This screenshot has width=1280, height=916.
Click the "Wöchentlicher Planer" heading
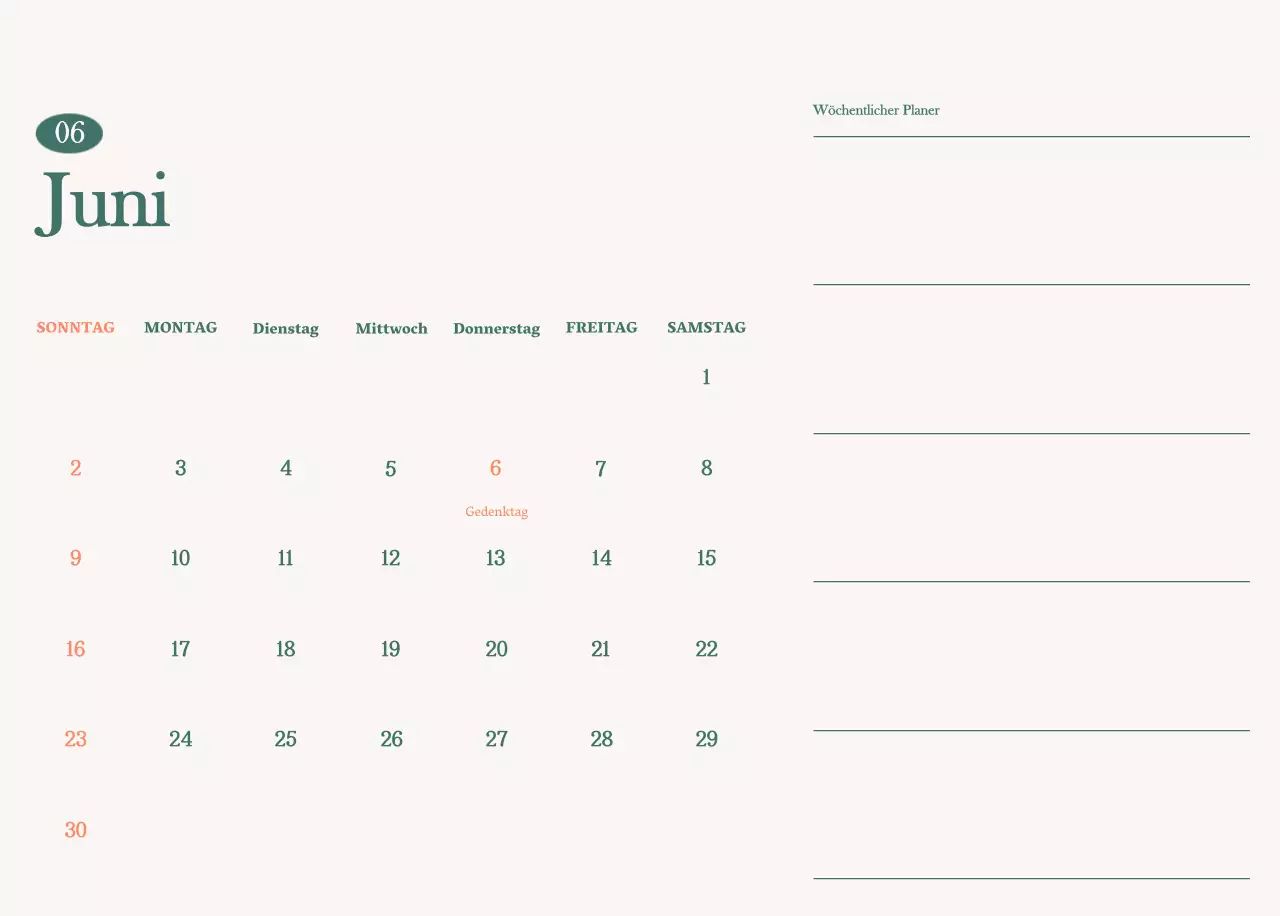click(876, 110)
